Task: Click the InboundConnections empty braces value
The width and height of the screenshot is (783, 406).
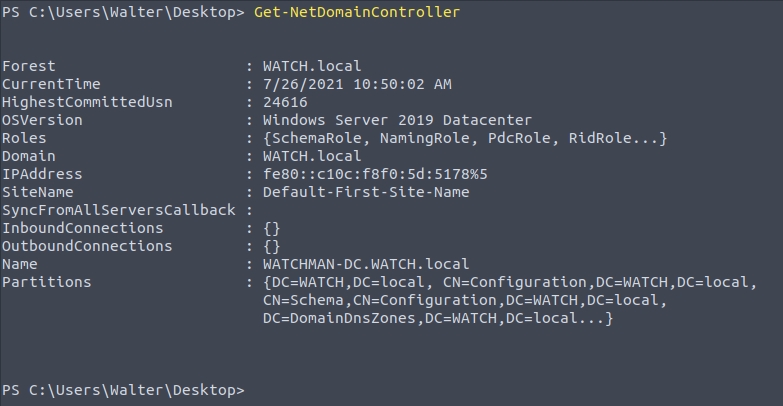Action: (x=272, y=228)
